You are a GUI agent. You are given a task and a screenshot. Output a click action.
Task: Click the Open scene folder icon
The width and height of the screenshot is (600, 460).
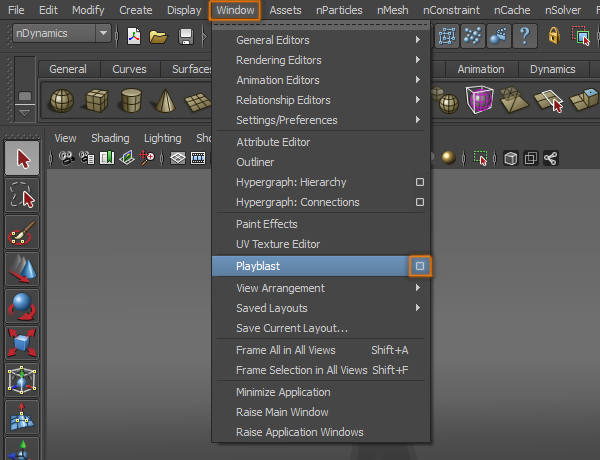[158, 36]
